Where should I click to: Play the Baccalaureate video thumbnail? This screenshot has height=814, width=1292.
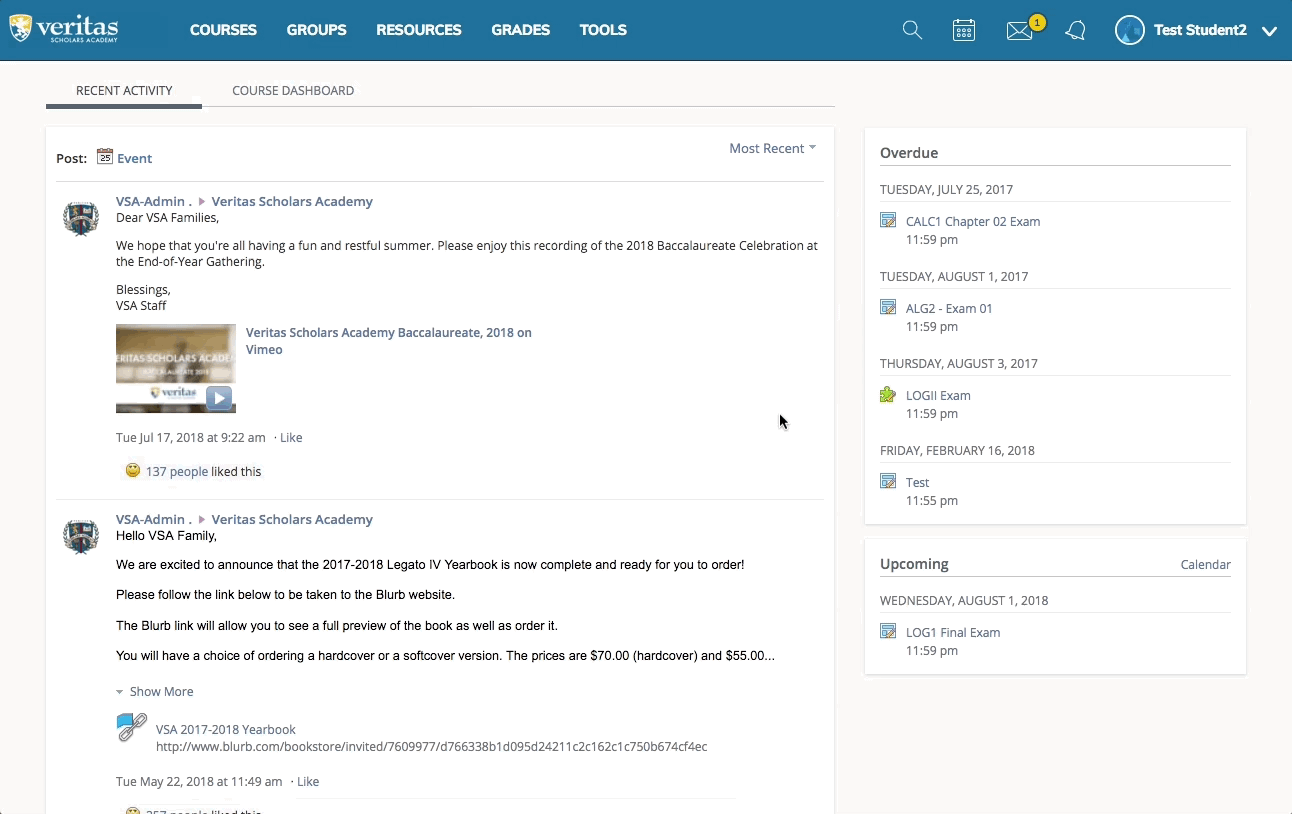[176, 368]
